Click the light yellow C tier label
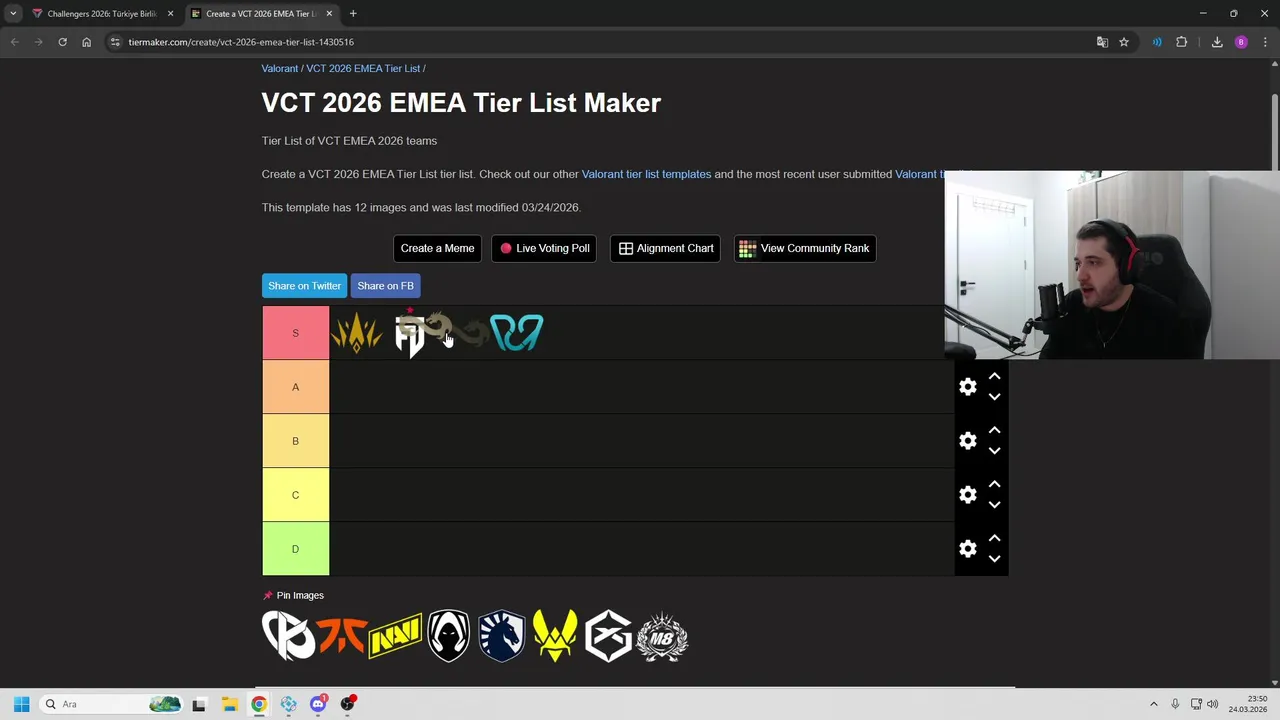The image size is (1280, 720). click(295, 495)
